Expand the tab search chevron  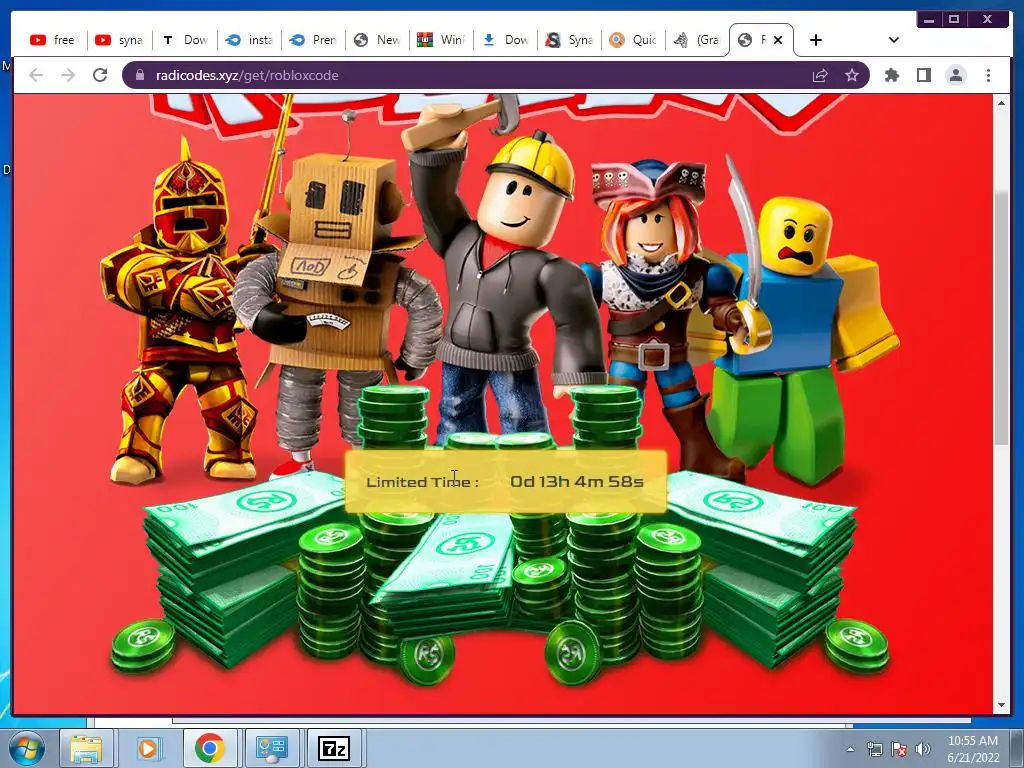(893, 40)
